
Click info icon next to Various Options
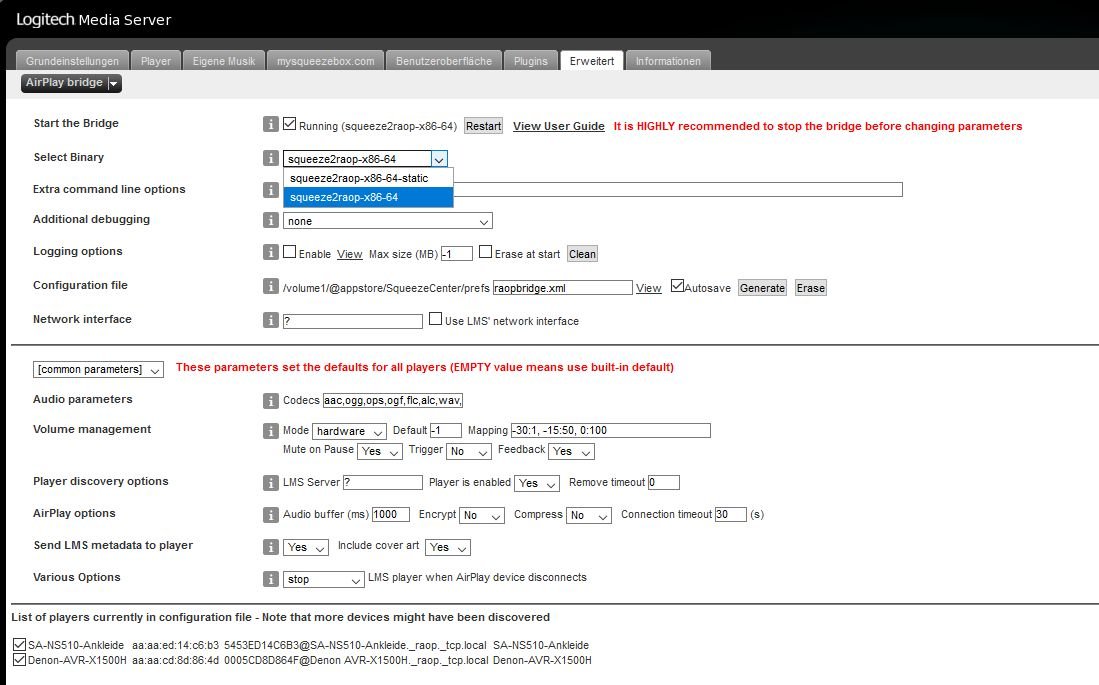[270, 579]
